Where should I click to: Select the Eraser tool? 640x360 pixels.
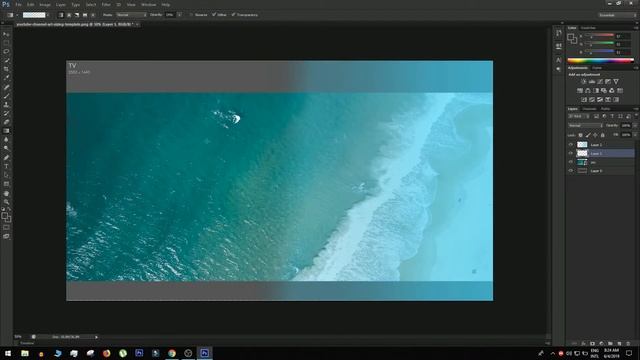(6, 122)
